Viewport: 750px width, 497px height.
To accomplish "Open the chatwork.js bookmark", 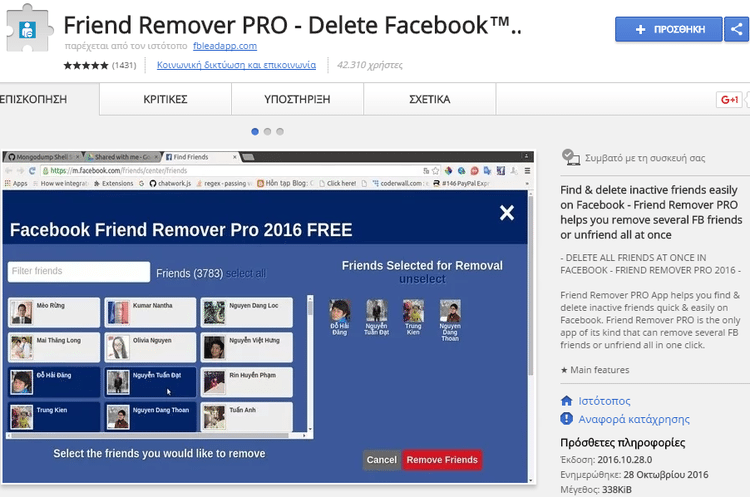I will coord(170,183).
